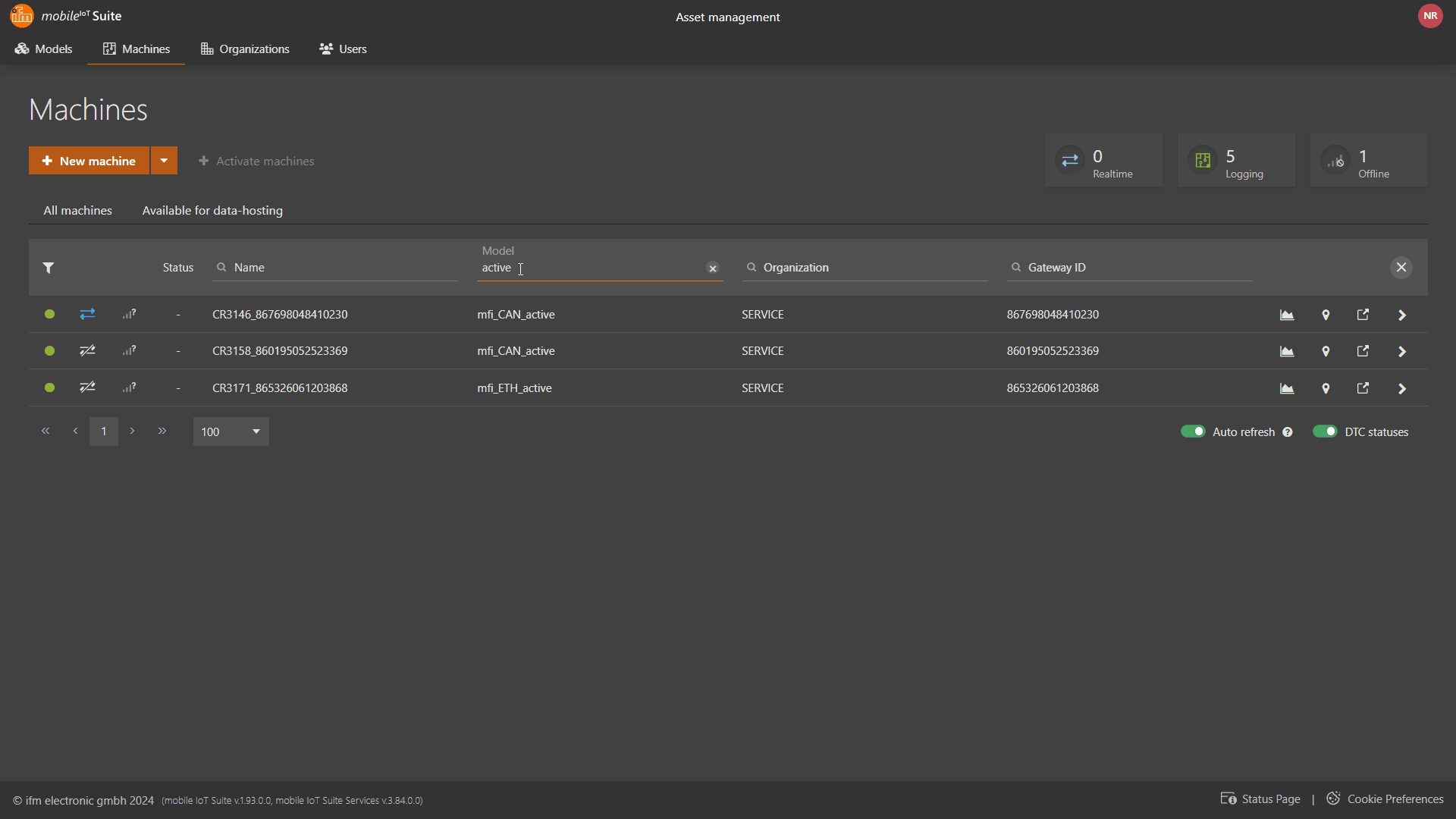Disable the Auto refresh toggle

tap(1193, 431)
